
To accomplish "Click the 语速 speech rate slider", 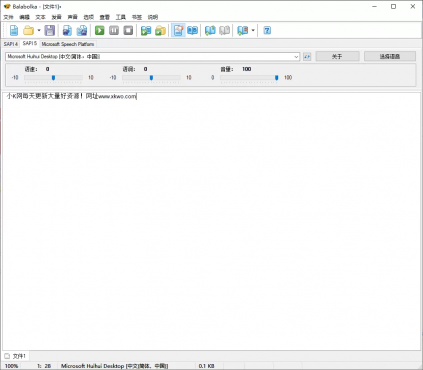I will [x=53, y=78].
